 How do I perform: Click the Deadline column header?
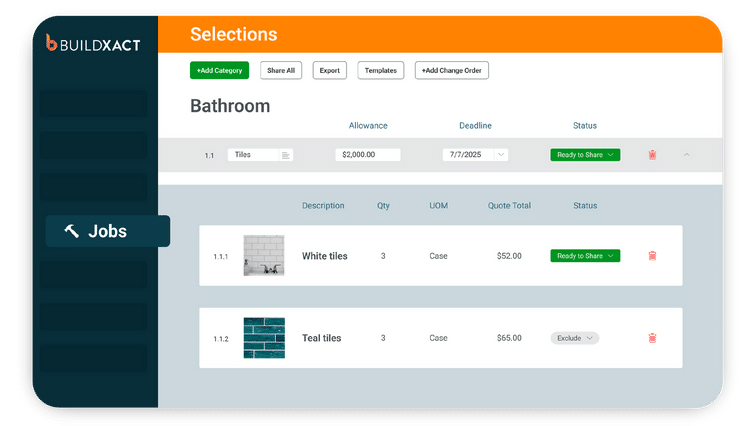[475, 126]
